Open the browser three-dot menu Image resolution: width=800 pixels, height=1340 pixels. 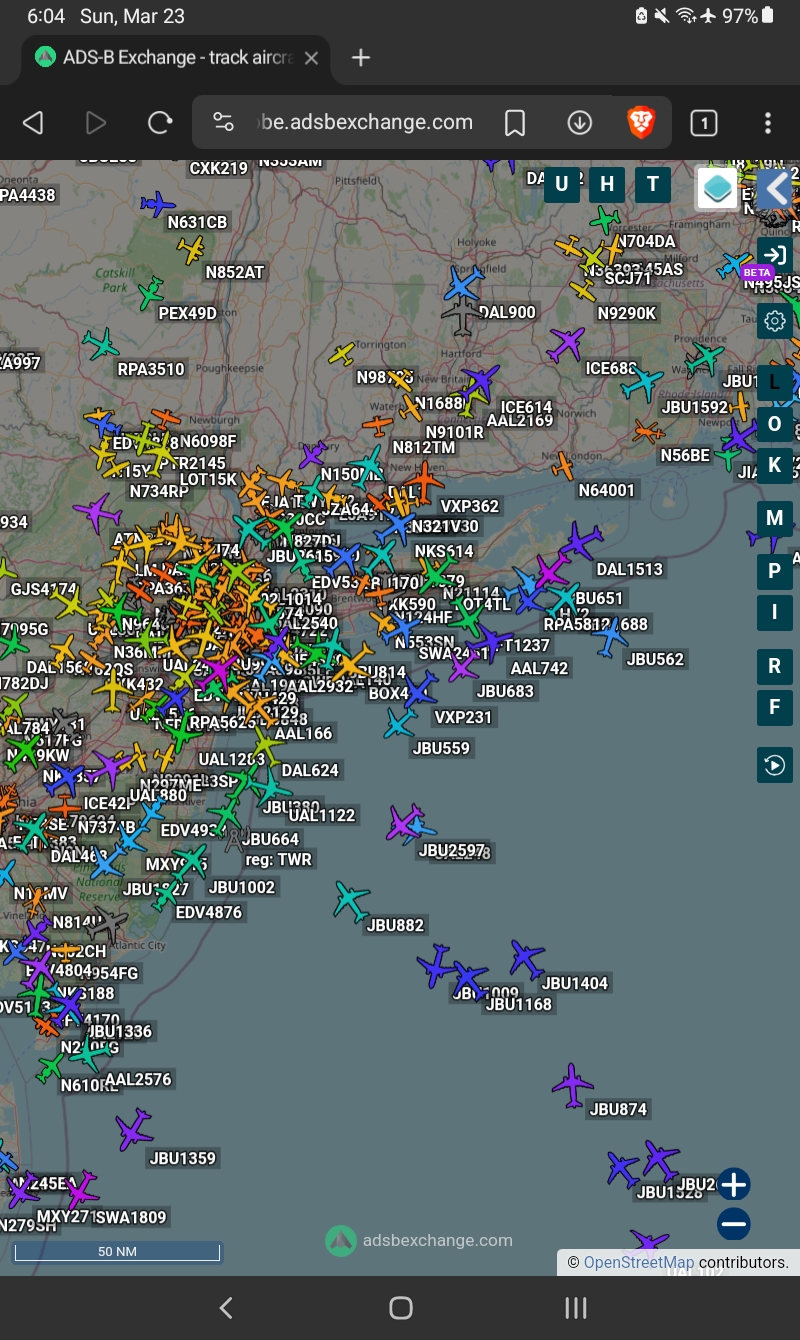768,123
